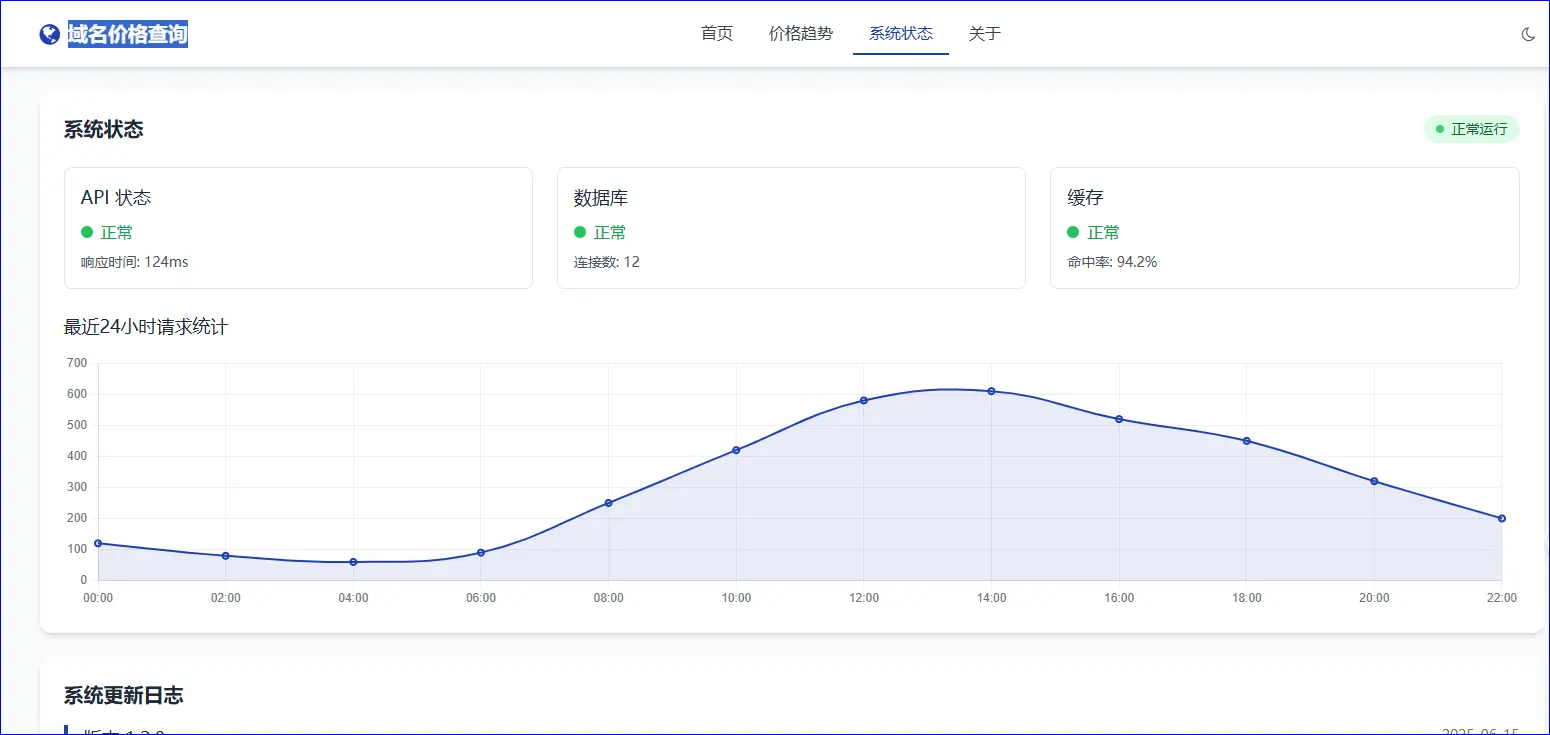This screenshot has width=1550, height=735.
Task: Click the 04:00 chart data point
Action: [x=353, y=562]
